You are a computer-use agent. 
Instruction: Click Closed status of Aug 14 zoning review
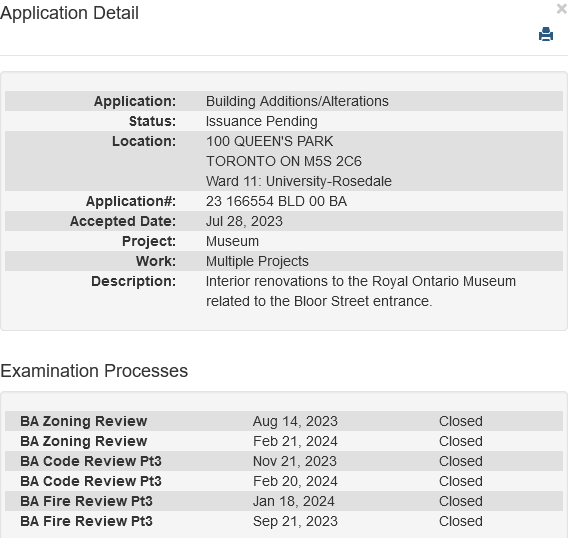pyautogui.click(x=461, y=421)
